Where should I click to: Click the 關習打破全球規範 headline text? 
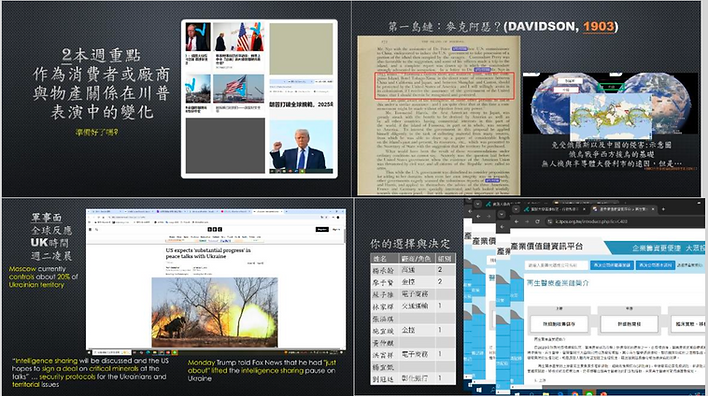click(x=301, y=104)
